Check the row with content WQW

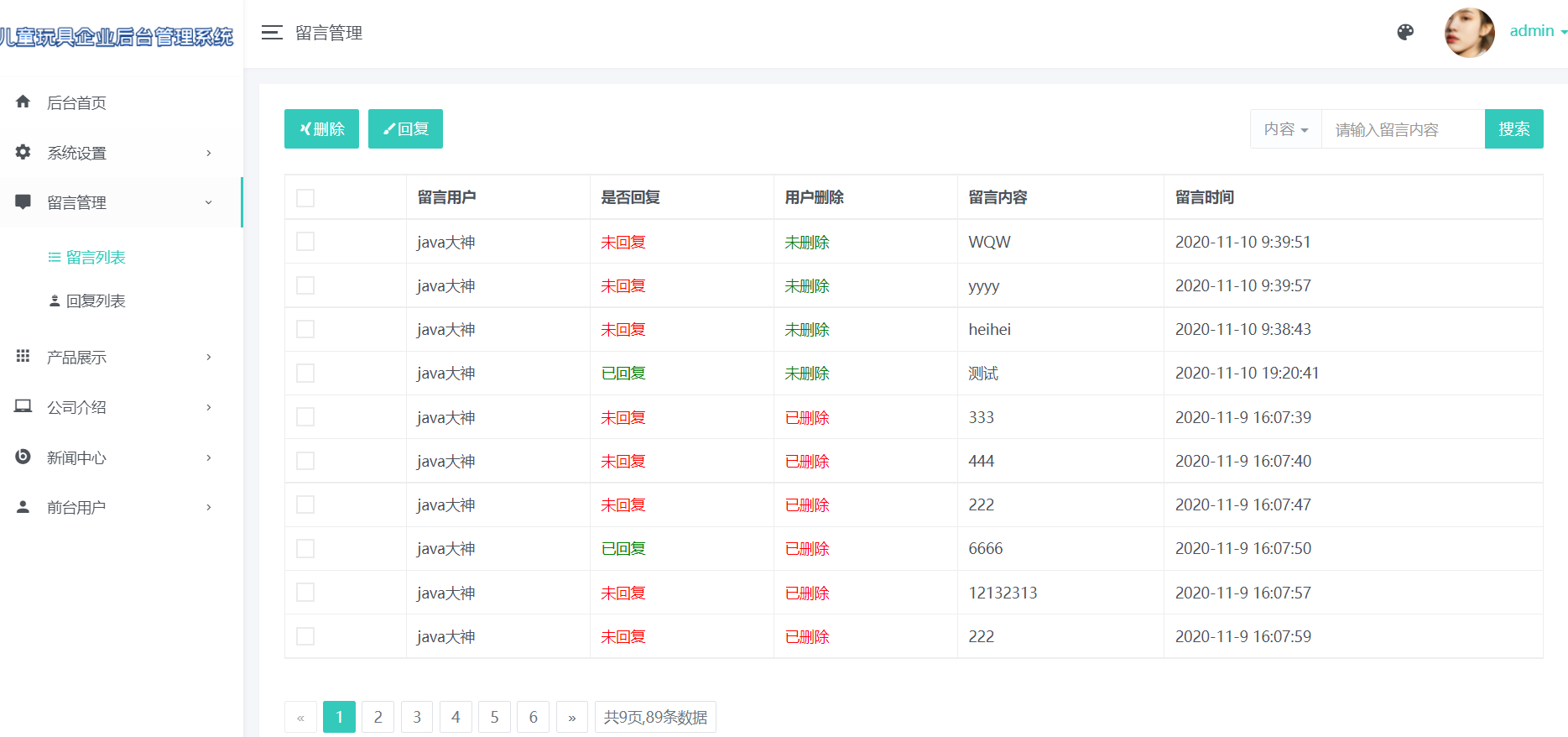(x=305, y=242)
